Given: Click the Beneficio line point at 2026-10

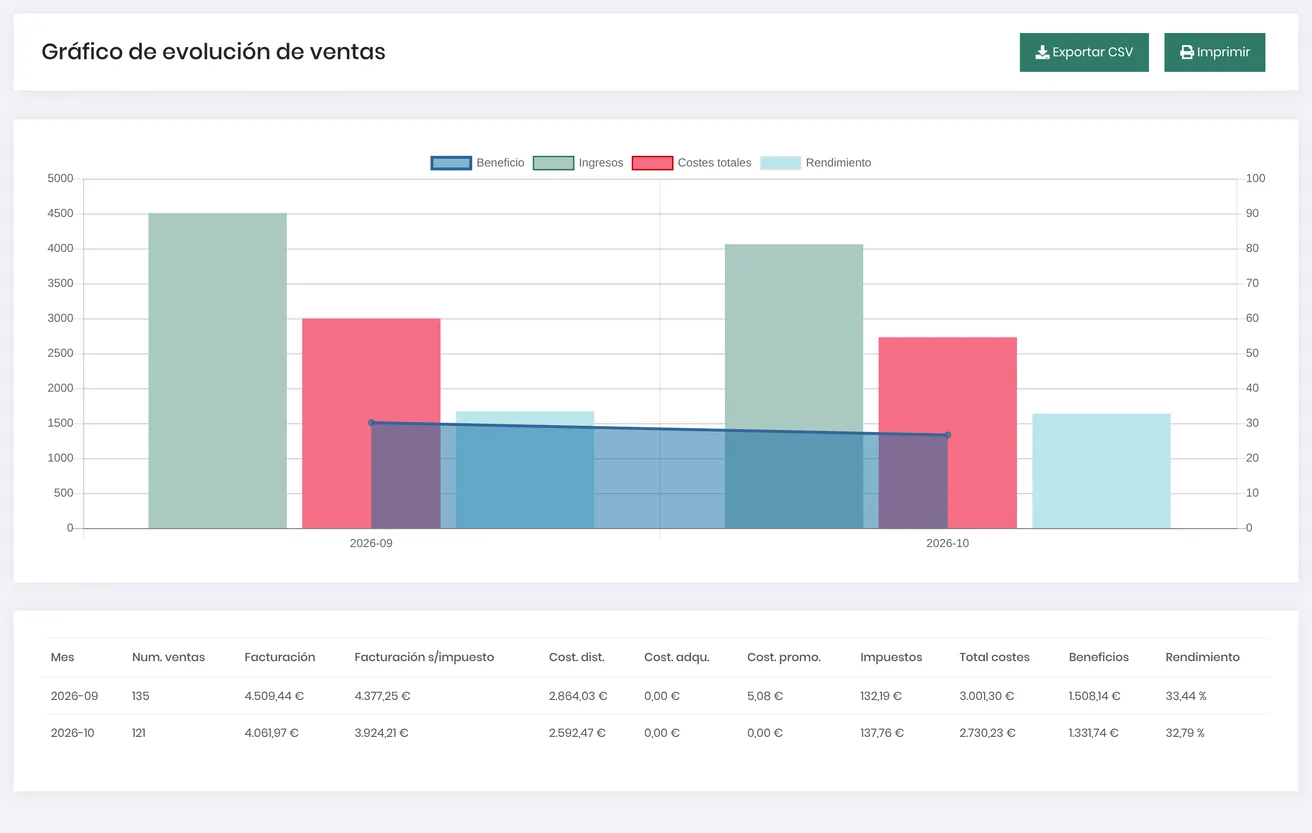Looking at the screenshot, I should 947,435.
